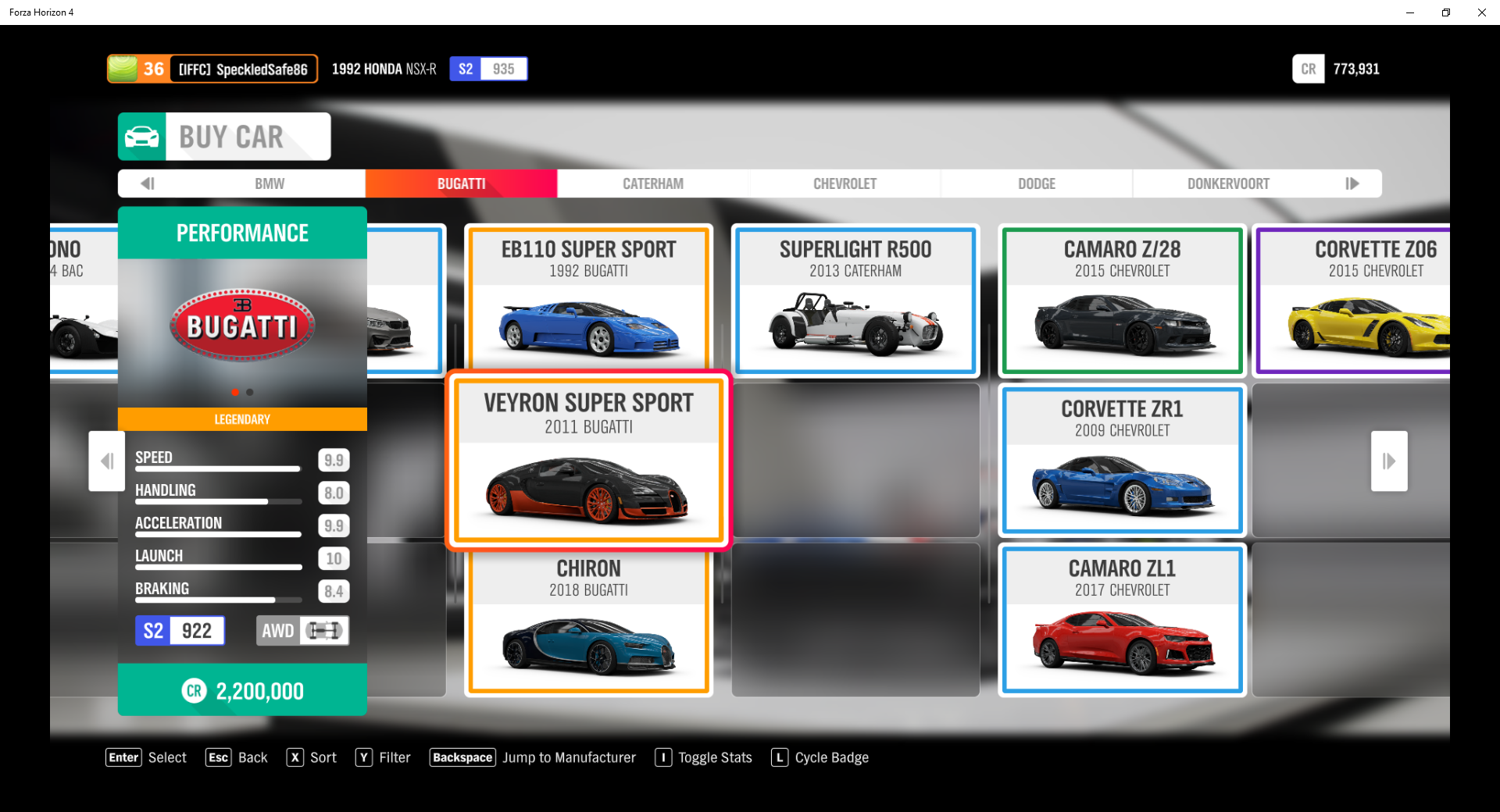This screenshot has width=1500, height=812.
Task: Click the back arrow before BMW
Action: [147, 183]
